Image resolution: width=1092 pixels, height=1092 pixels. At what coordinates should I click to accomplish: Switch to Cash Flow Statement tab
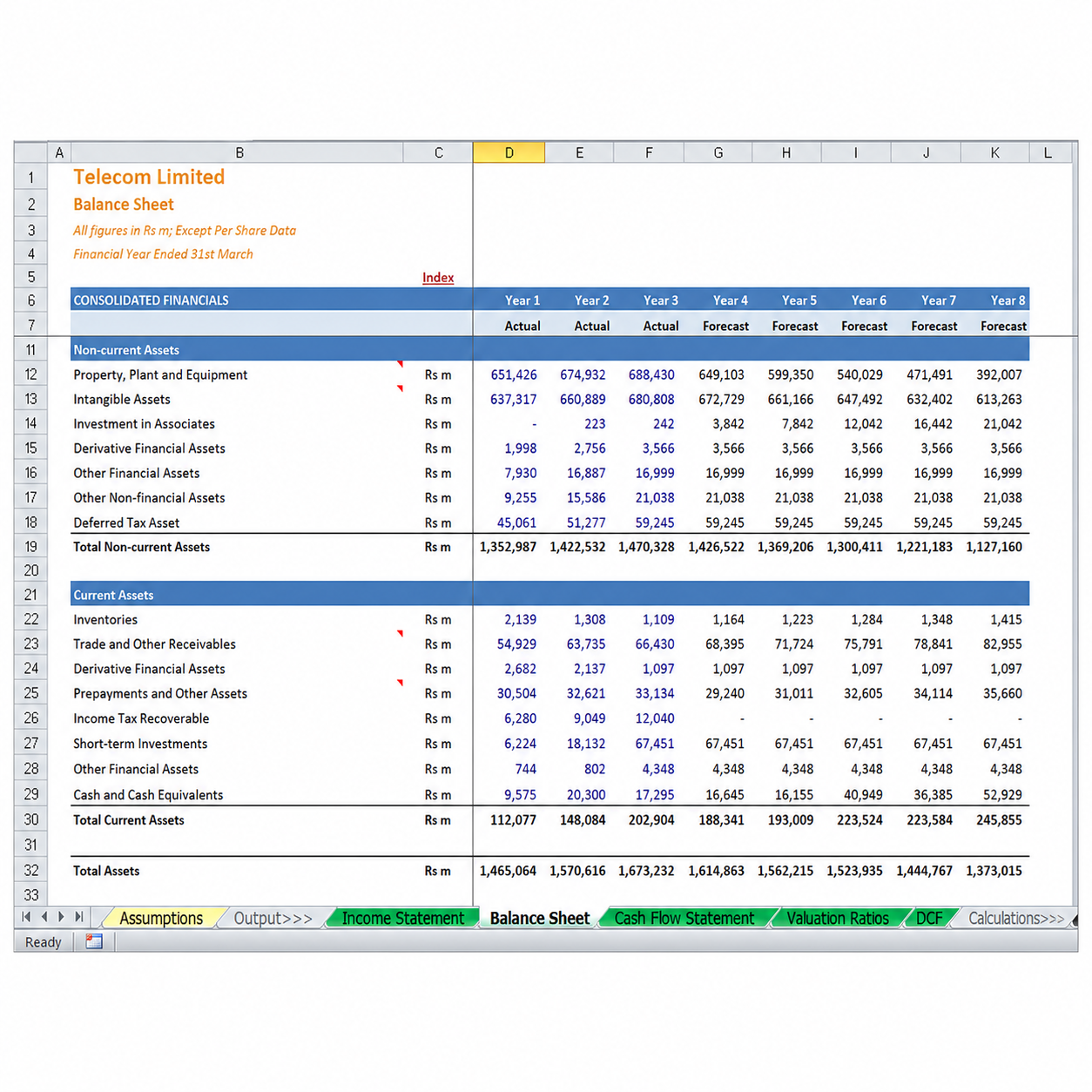pyautogui.click(x=684, y=918)
